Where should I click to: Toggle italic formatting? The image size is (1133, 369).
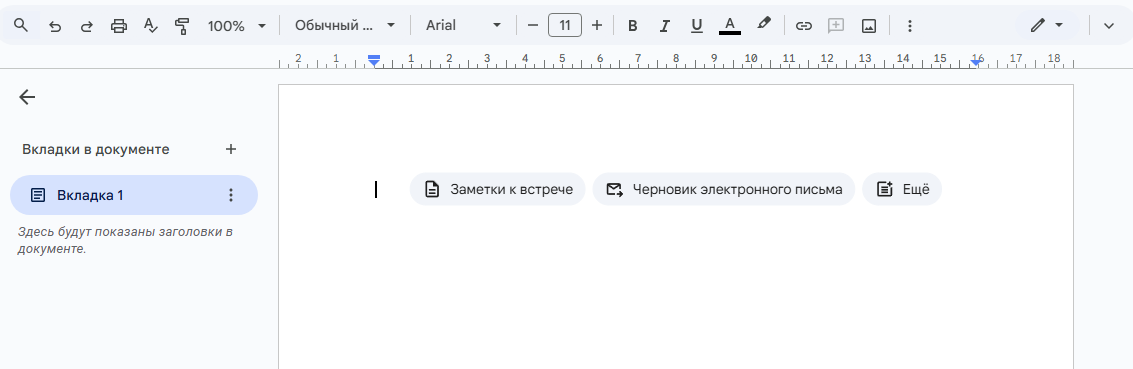pyautogui.click(x=664, y=26)
